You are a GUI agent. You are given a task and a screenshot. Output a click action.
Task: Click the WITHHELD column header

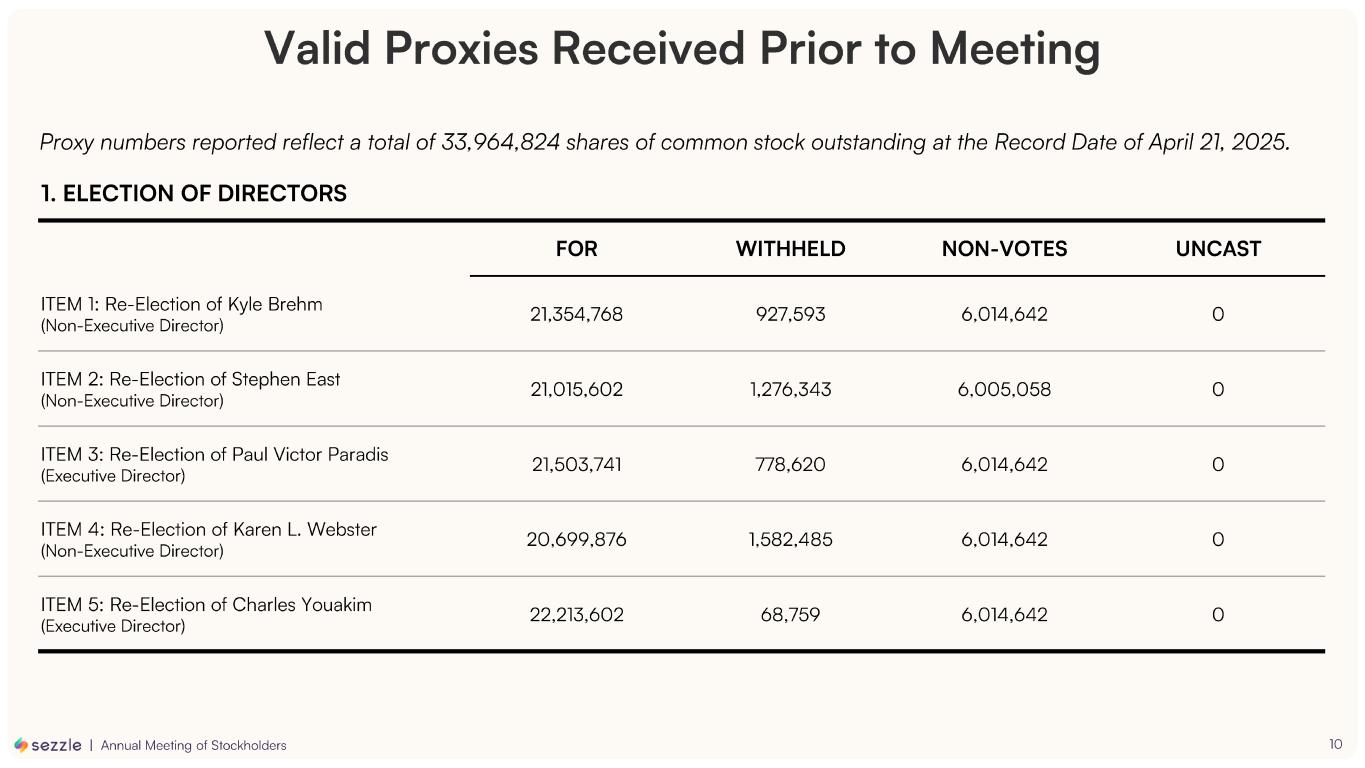click(790, 249)
